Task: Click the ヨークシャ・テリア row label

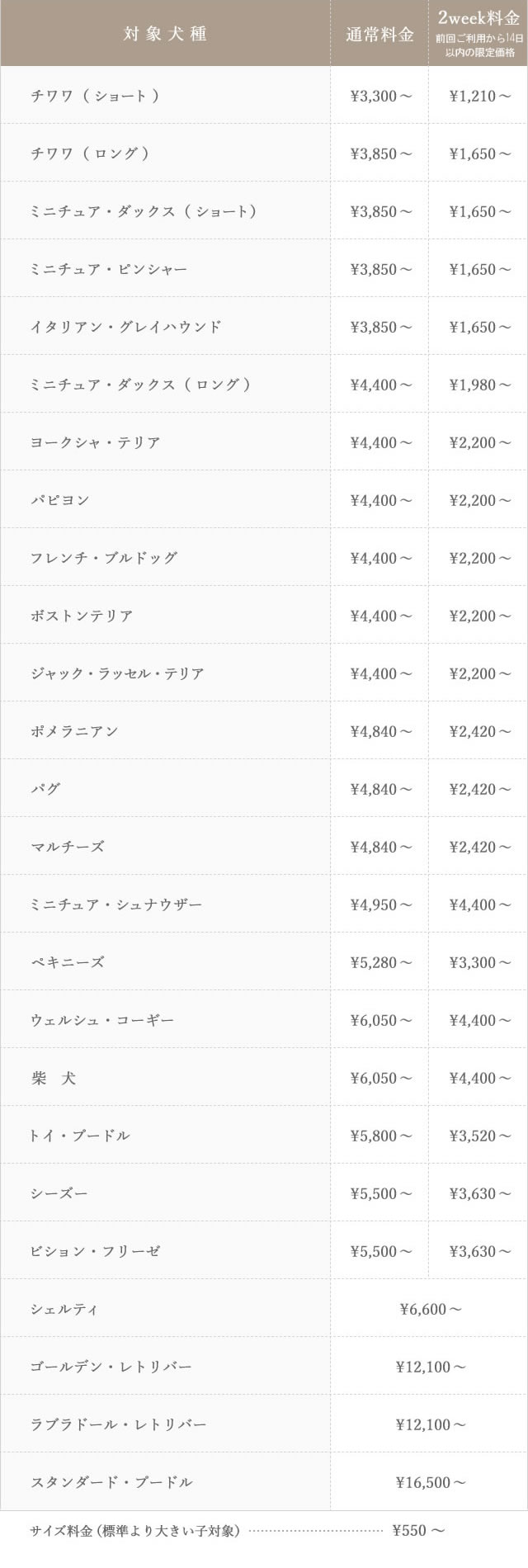Action: click(96, 442)
